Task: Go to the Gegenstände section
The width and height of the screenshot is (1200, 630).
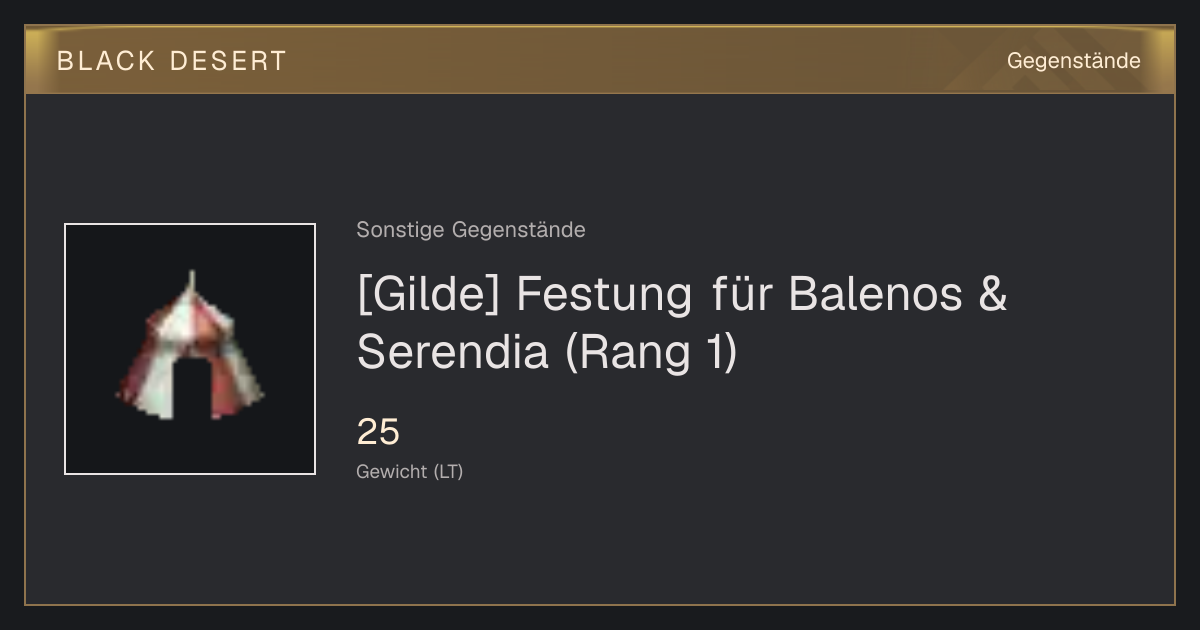Action: (1073, 61)
